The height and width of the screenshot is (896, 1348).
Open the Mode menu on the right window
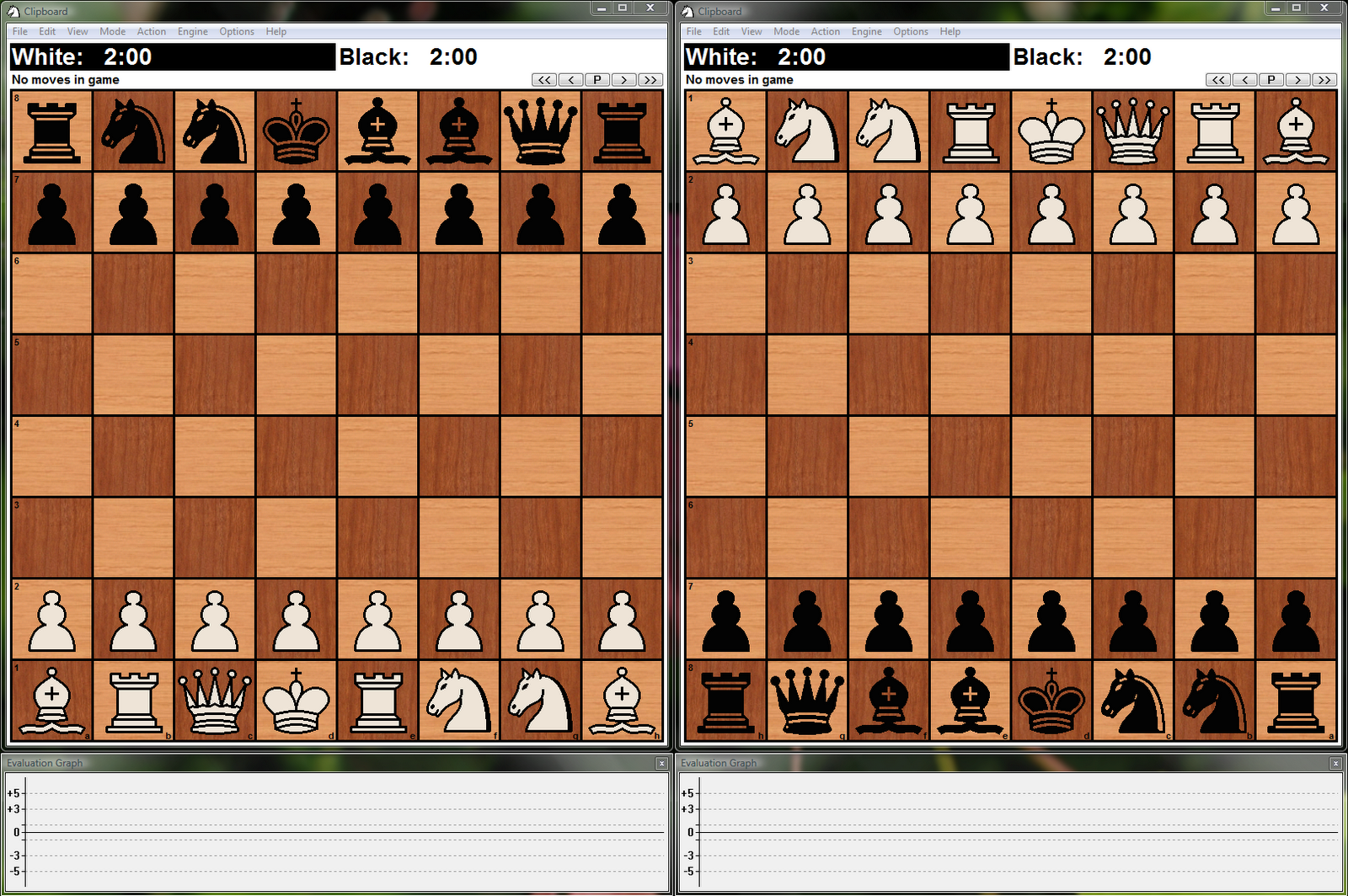tap(786, 31)
